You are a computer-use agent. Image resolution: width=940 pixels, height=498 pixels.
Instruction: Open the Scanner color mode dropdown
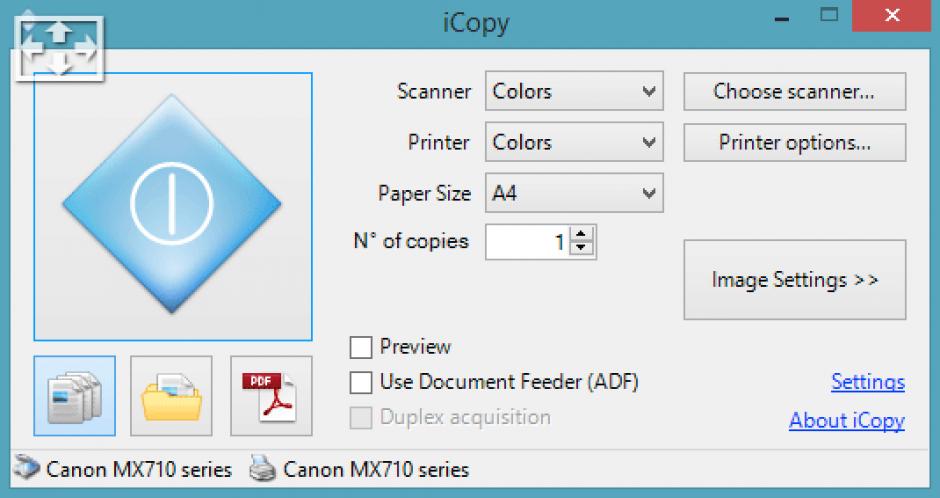tap(574, 91)
